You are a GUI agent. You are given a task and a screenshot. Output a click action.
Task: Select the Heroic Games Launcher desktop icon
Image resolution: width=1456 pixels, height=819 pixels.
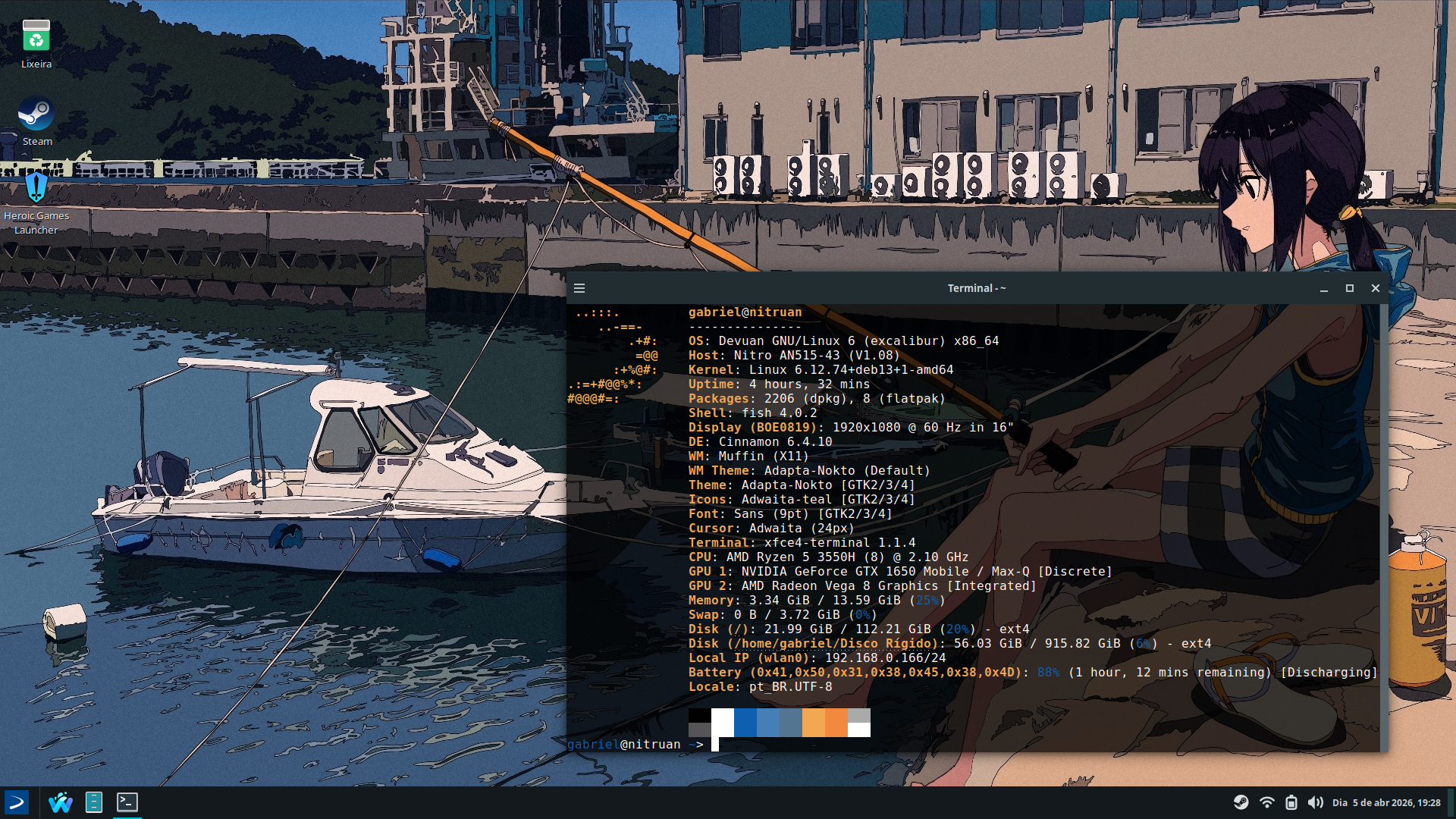tap(36, 187)
